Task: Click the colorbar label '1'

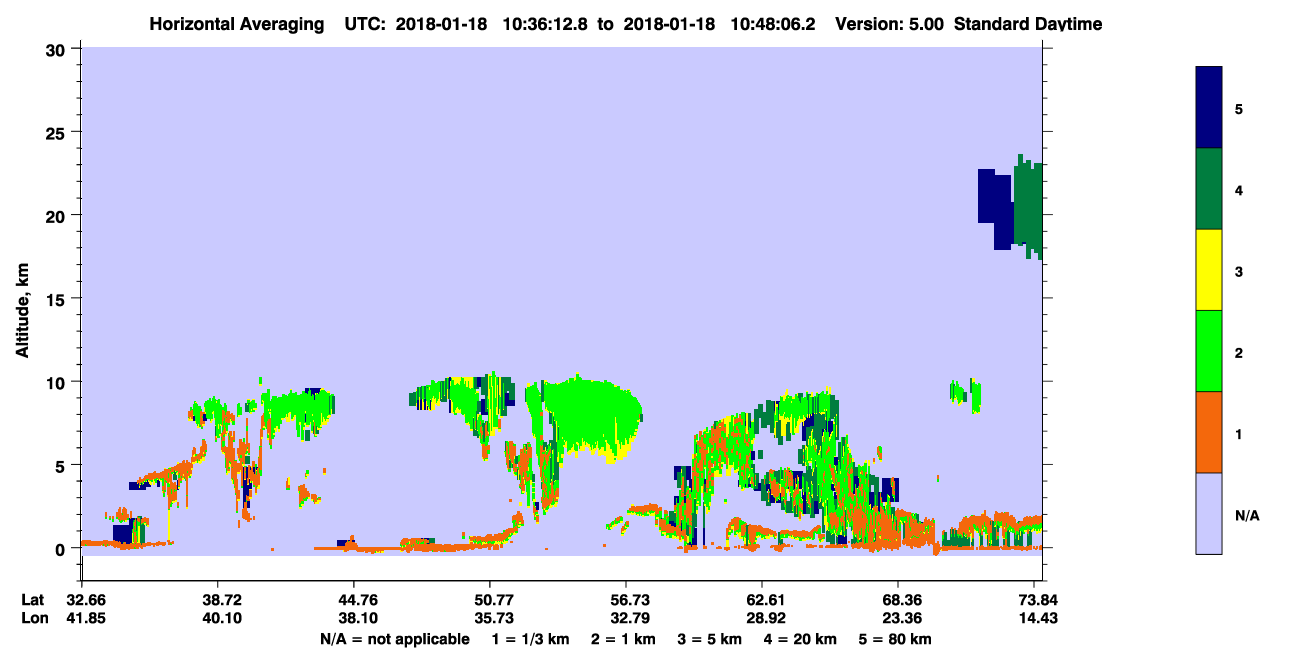Action: coord(1239,434)
